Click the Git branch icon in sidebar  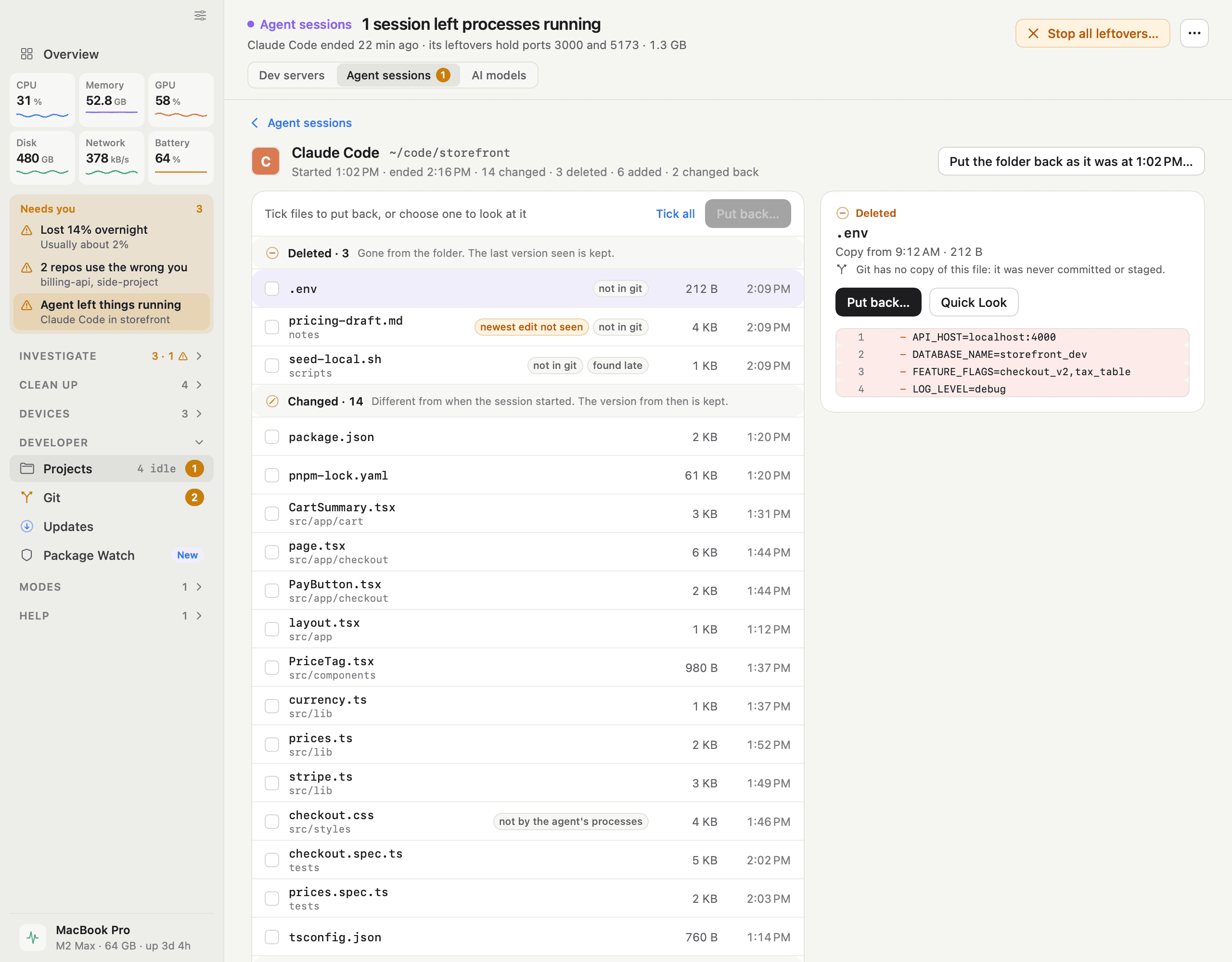(x=26, y=497)
